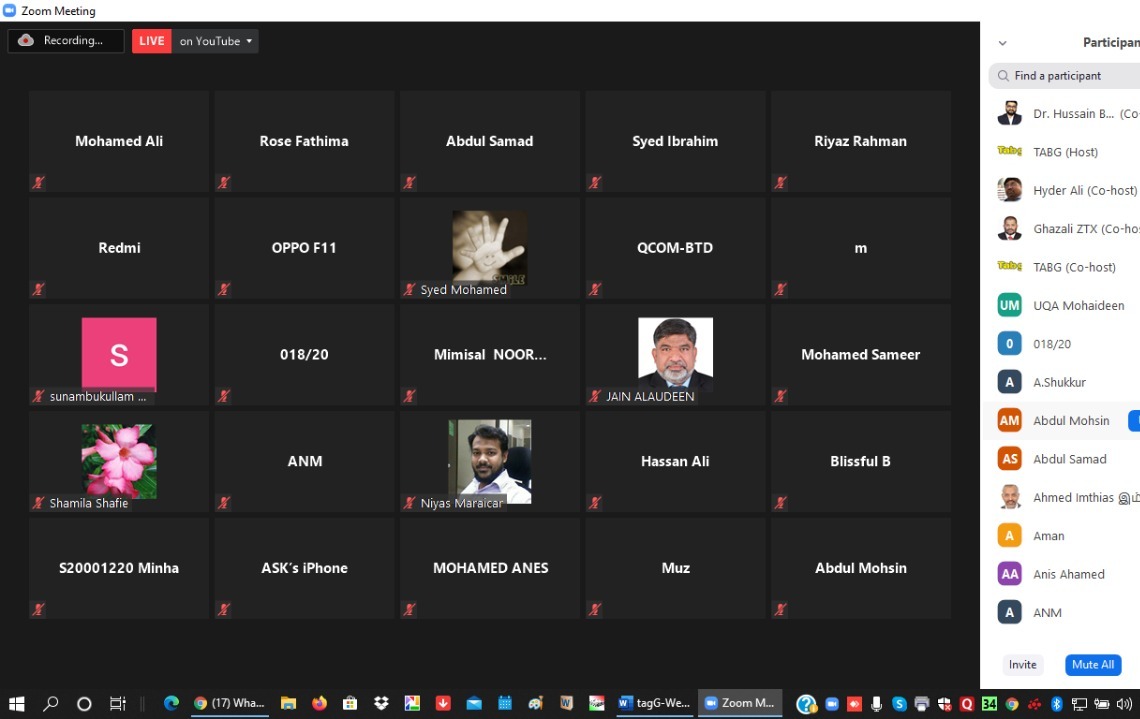Open Firefox from the taskbar
Screen dimensions: 1140x719
320,703
